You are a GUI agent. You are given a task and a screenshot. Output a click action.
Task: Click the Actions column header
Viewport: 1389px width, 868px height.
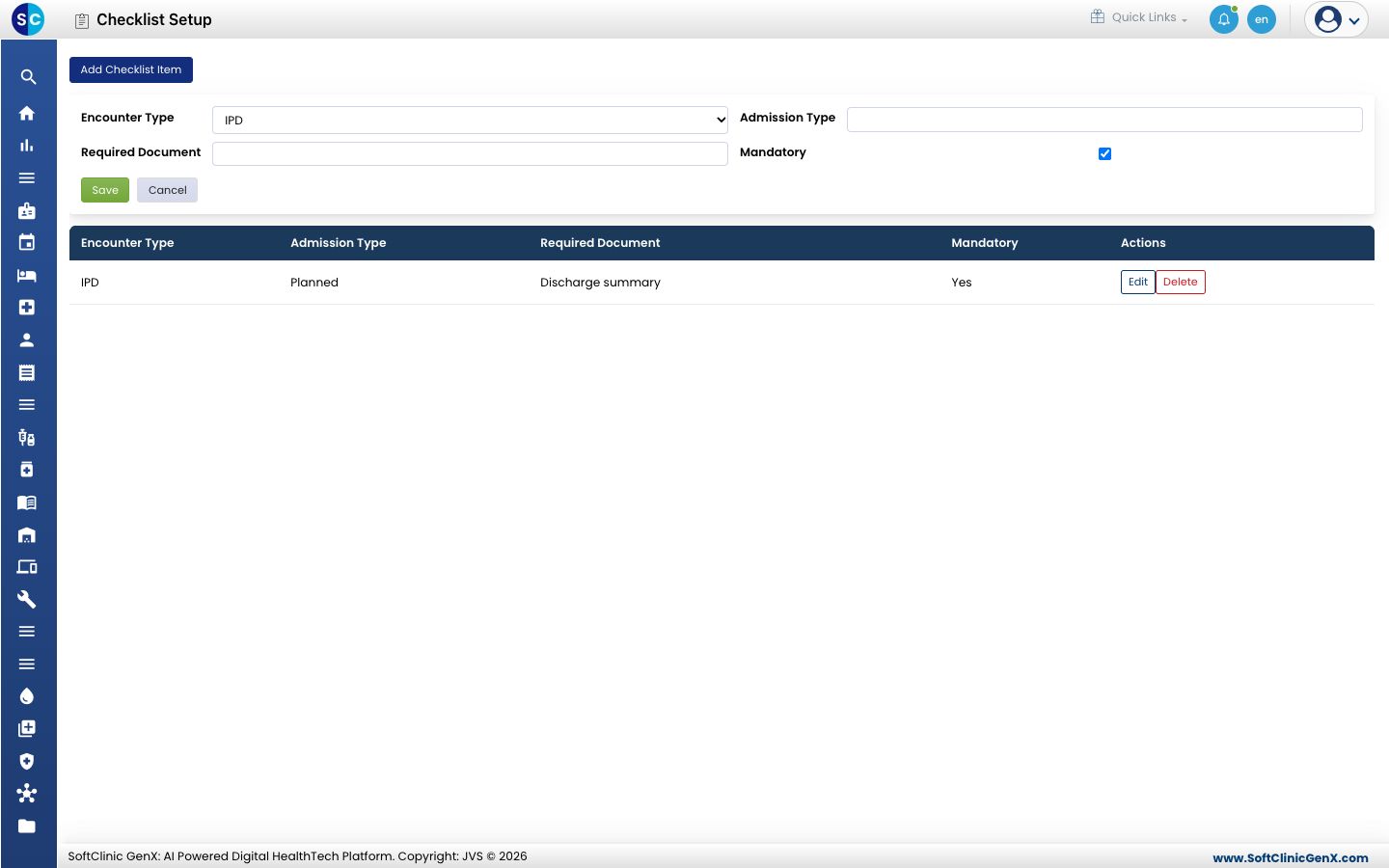pos(1143,243)
